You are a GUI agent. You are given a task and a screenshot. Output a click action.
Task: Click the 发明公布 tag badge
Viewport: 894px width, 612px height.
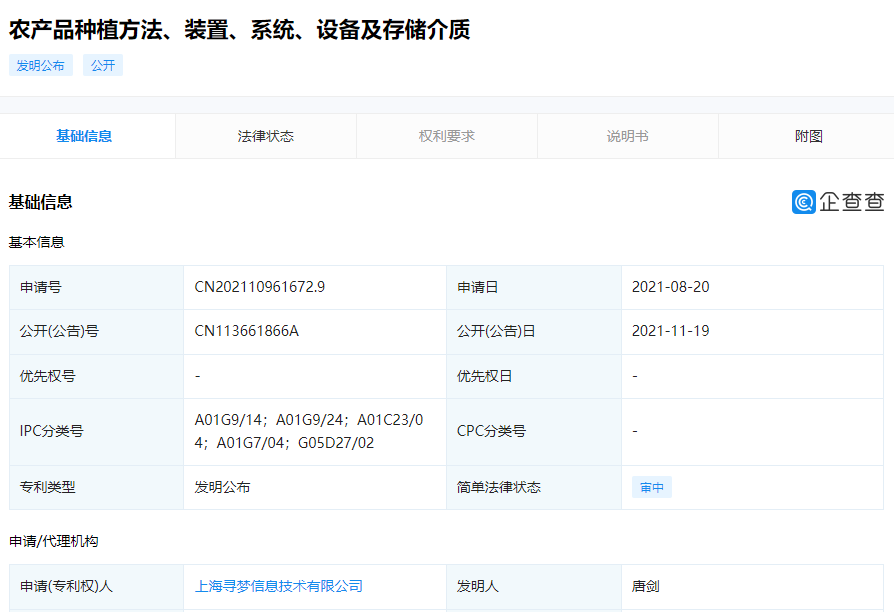tap(40, 64)
